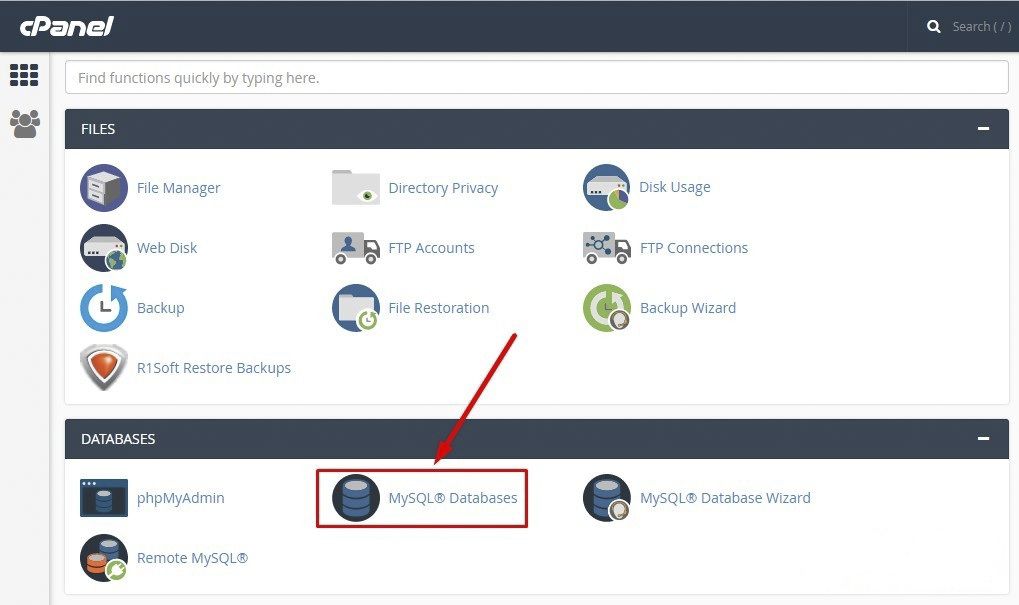
Task: Select the FTP Accounts link
Action: (x=432, y=248)
